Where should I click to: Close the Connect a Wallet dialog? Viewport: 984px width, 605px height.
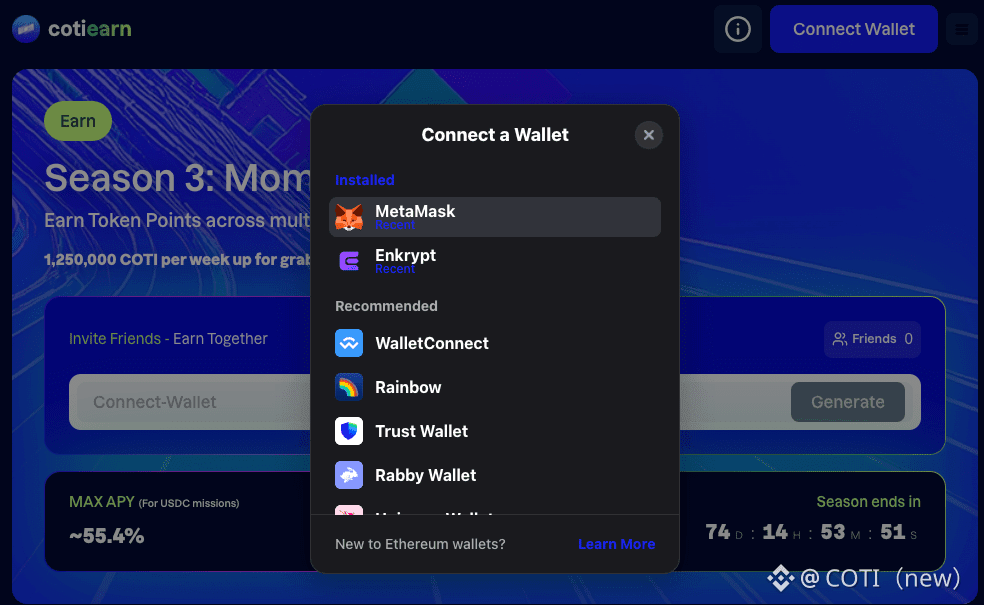click(649, 135)
